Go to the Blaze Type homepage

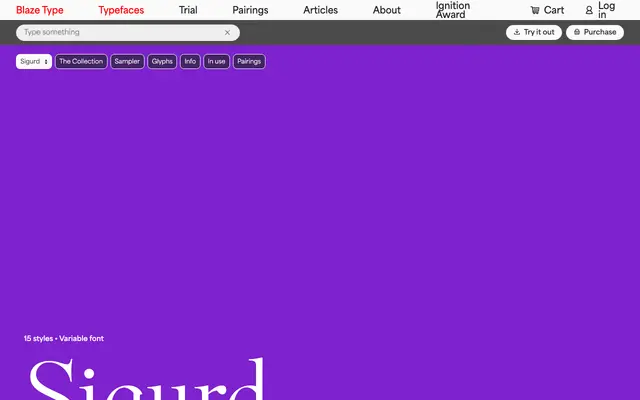click(40, 10)
